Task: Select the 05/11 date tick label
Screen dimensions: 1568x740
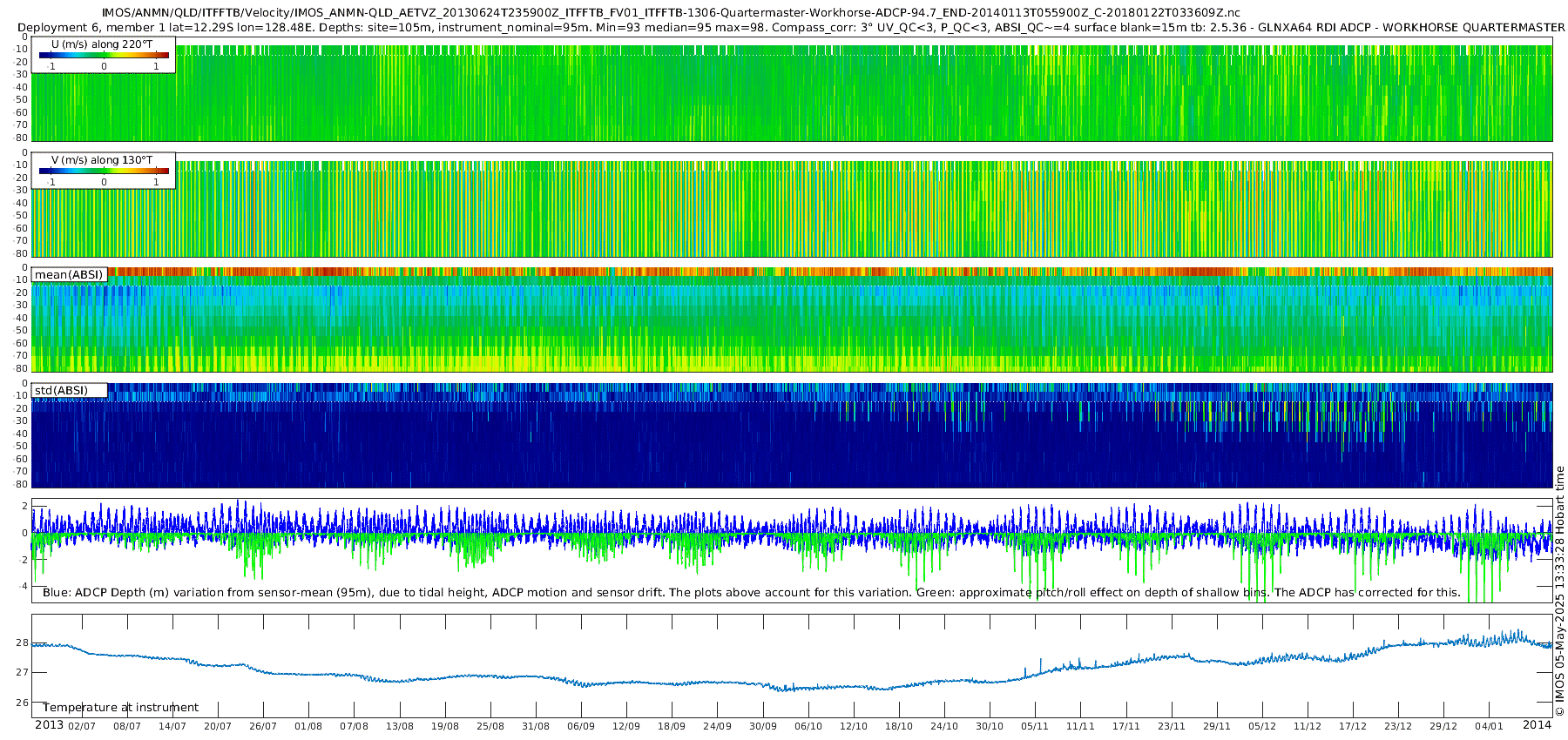Action: (1035, 726)
